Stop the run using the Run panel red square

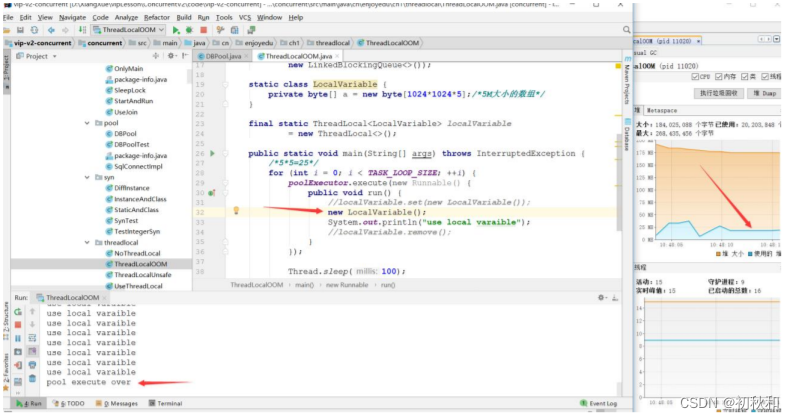pyautogui.click(x=18, y=325)
